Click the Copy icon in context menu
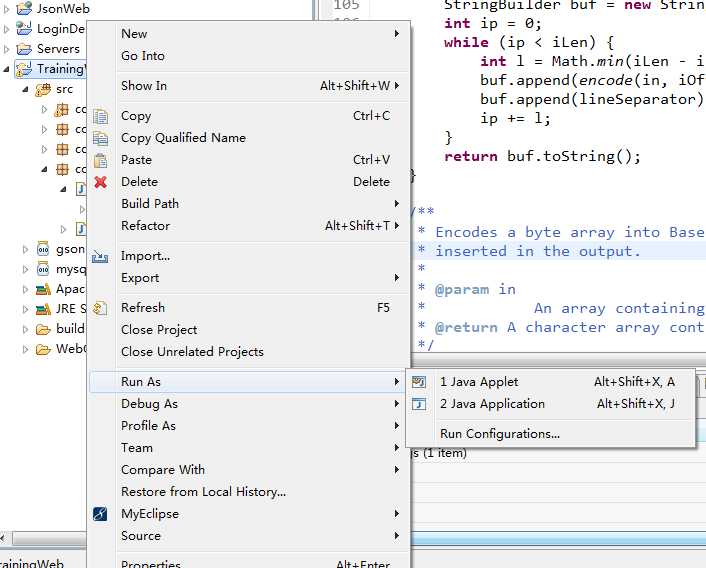Image resolution: width=706 pixels, height=568 pixels. [x=100, y=116]
